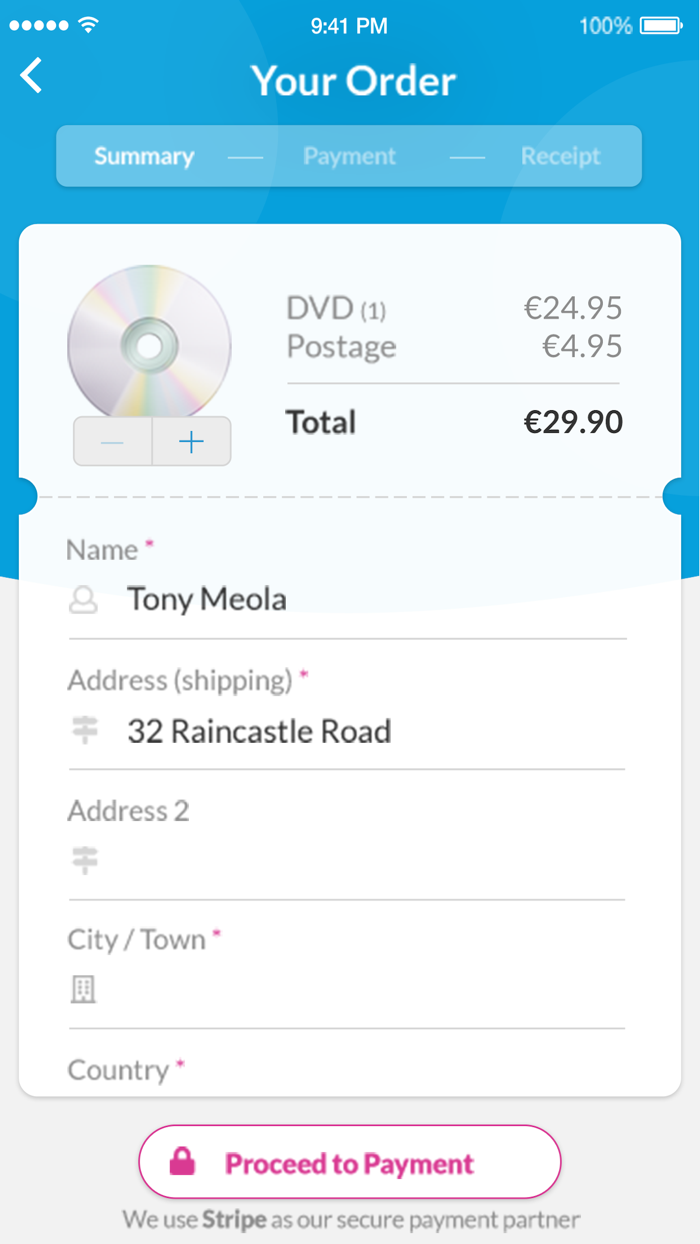Select the building icon in the City/Town field
This screenshot has height=1244, width=700.
point(83,989)
